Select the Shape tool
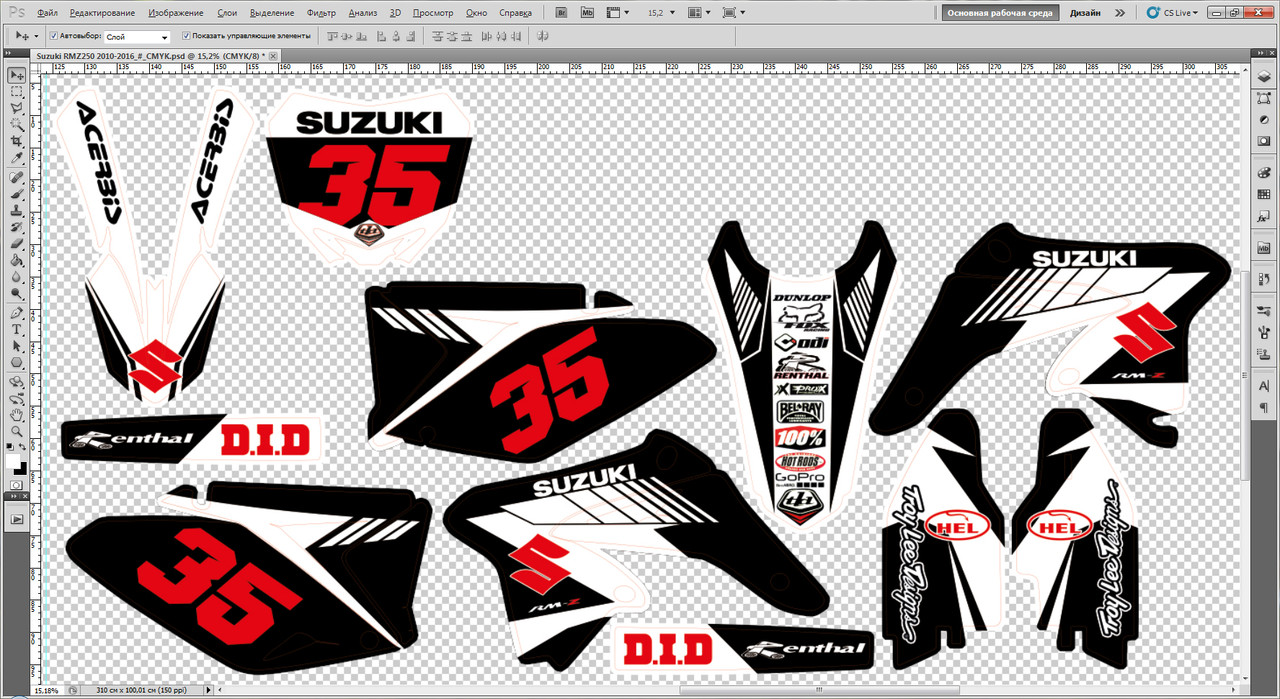 pos(17,363)
